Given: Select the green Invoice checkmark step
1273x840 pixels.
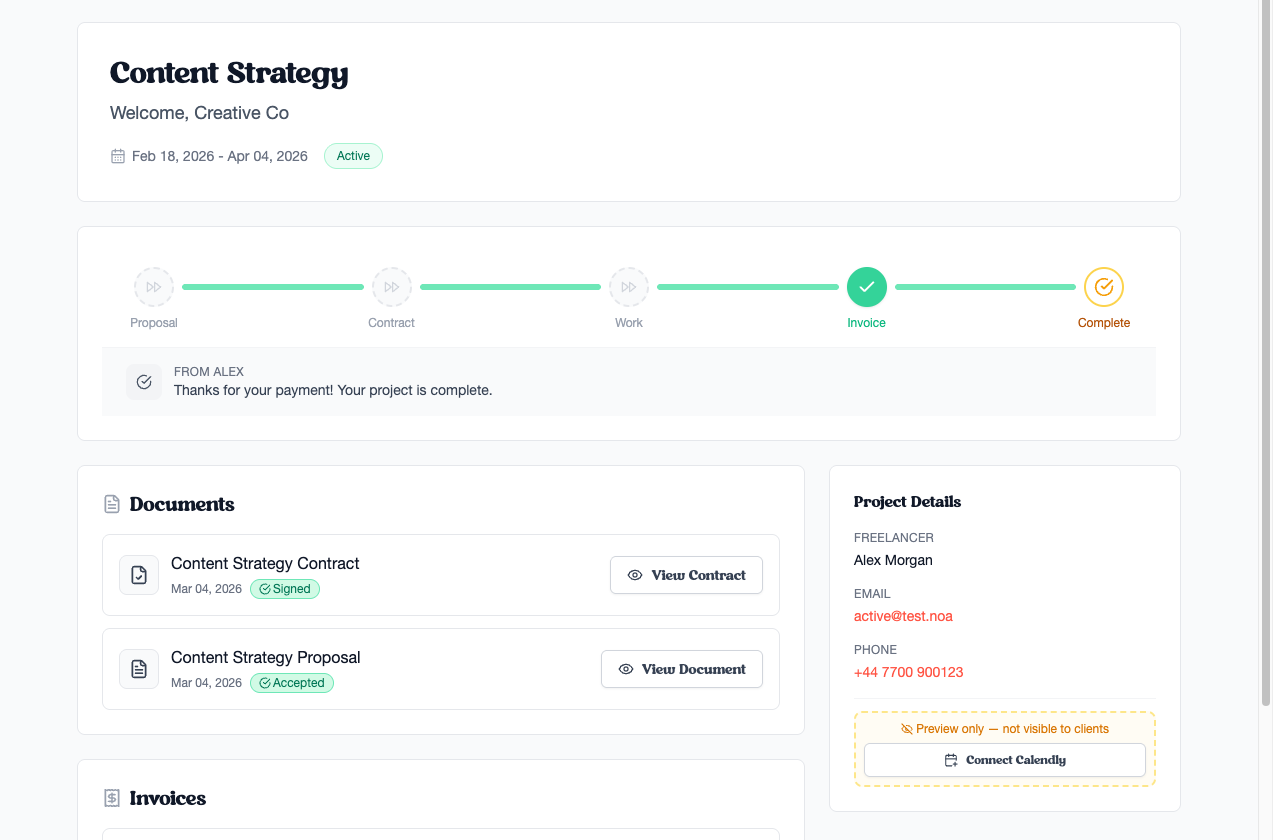Looking at the screenshot, I should point(866,287).
